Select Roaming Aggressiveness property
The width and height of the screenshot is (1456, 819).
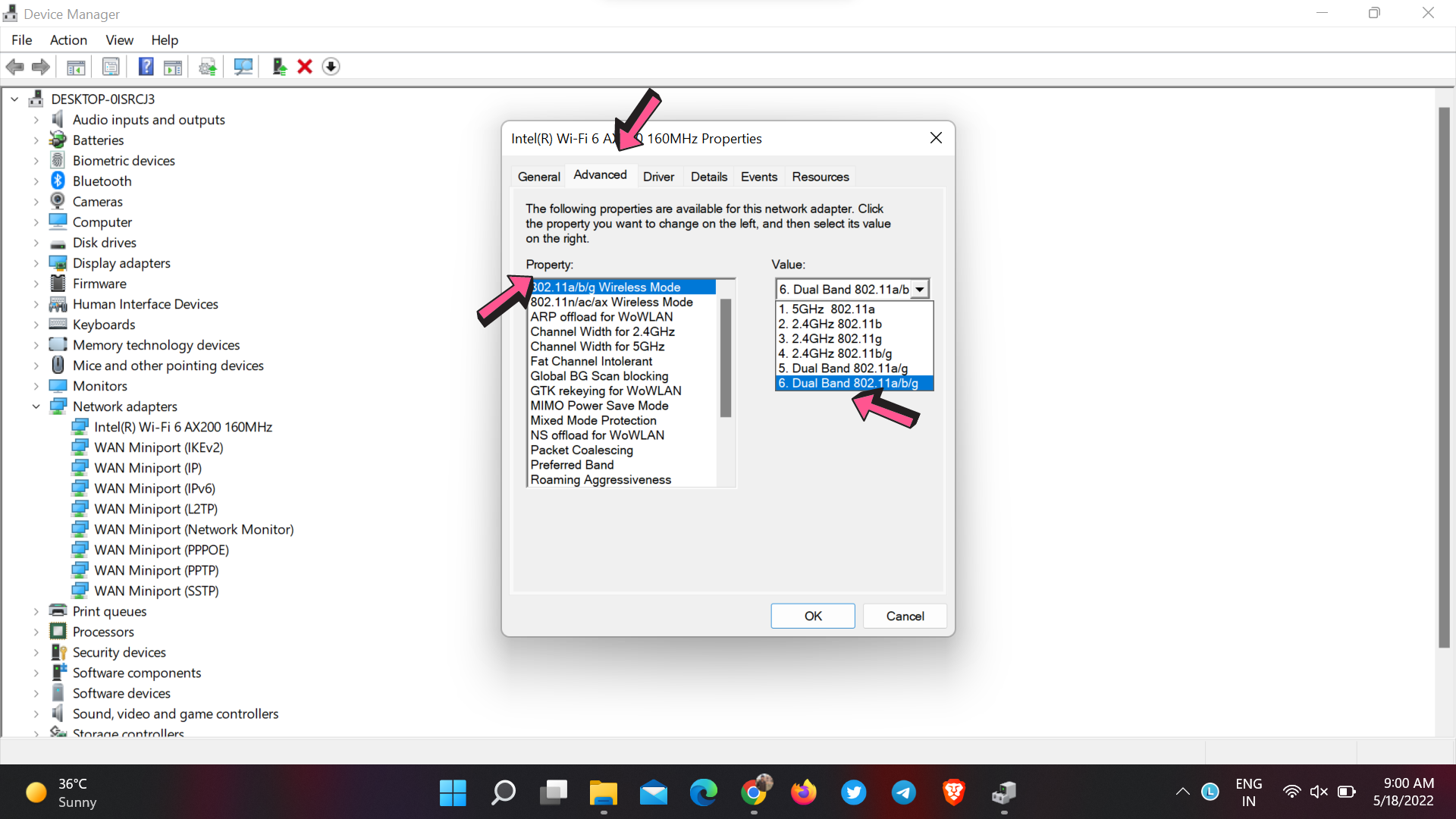coord(600,479)
